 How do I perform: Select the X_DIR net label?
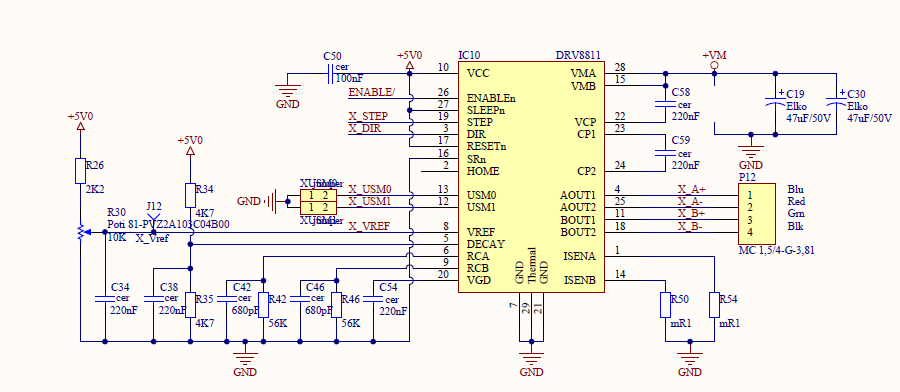pos(364,129)
